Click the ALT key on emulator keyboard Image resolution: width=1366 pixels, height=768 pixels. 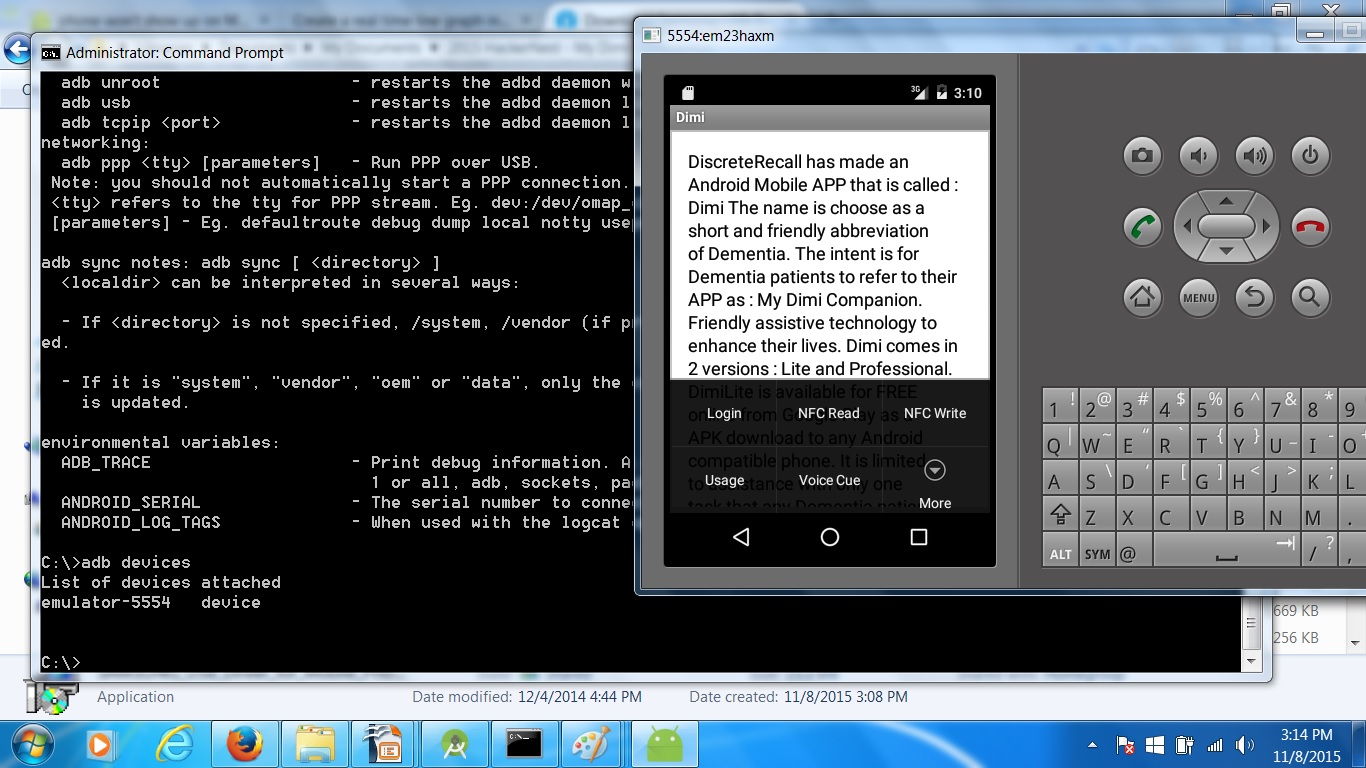(1061, 551)
